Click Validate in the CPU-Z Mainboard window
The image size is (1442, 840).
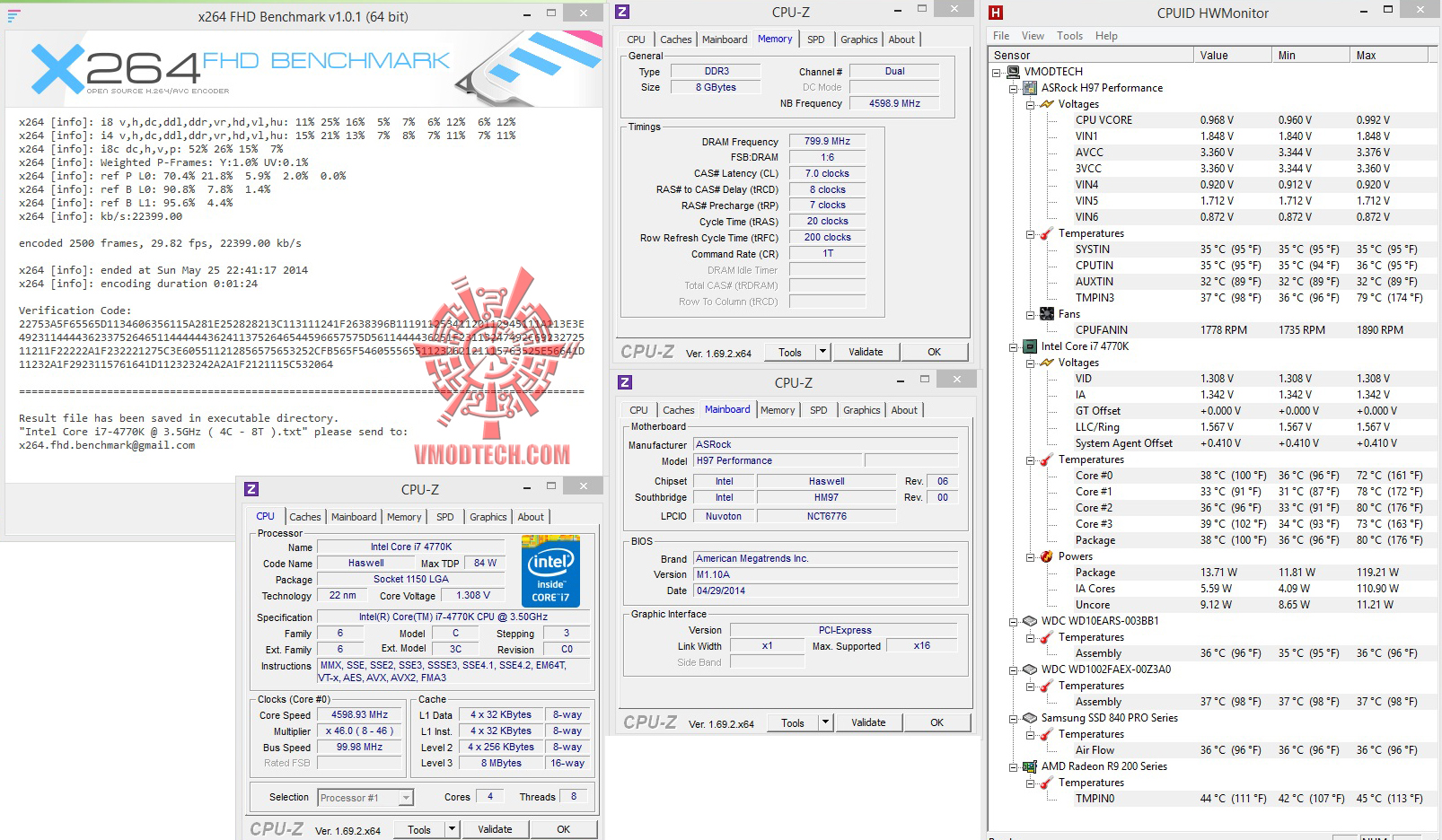click(868, 722)
